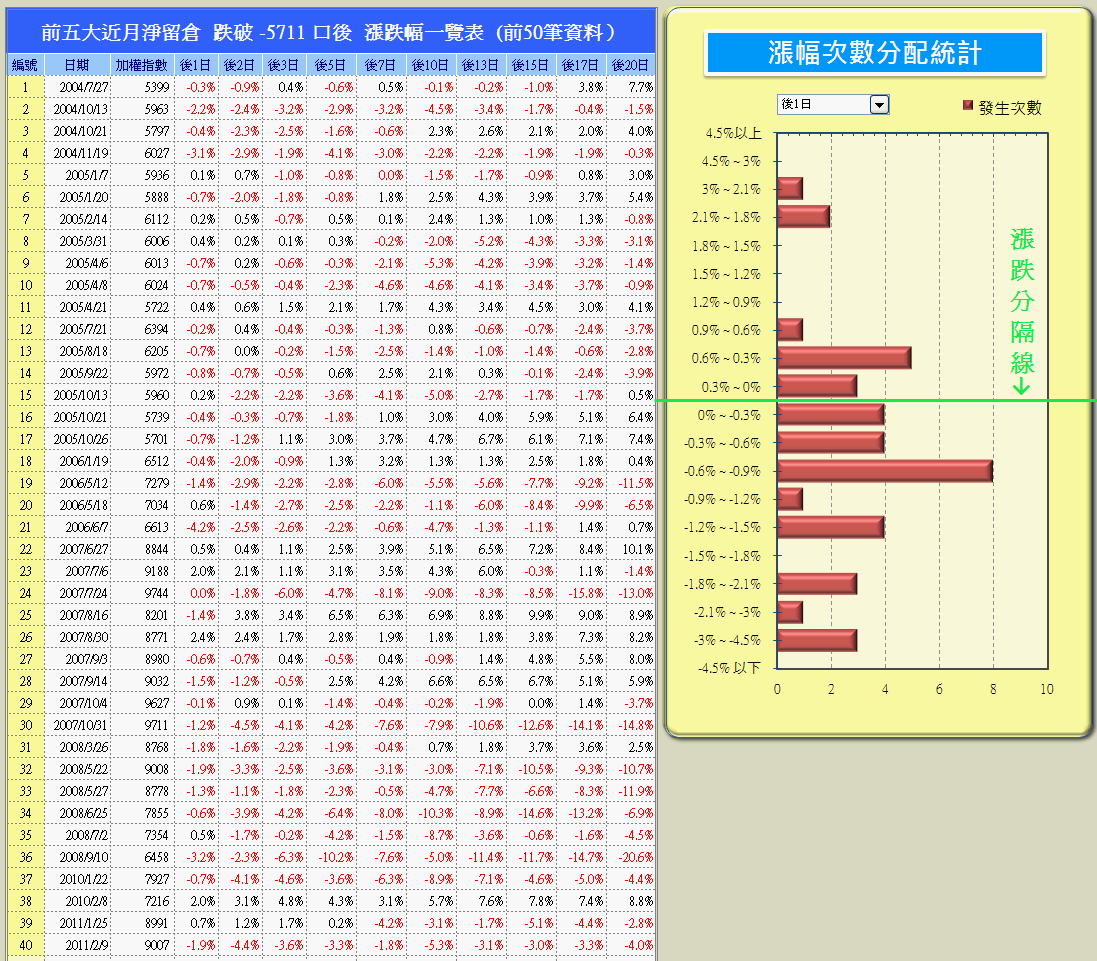Click row number 30 in 編號 column
The width and height of the screenshot is (1097, 961).
click(26, 725)
